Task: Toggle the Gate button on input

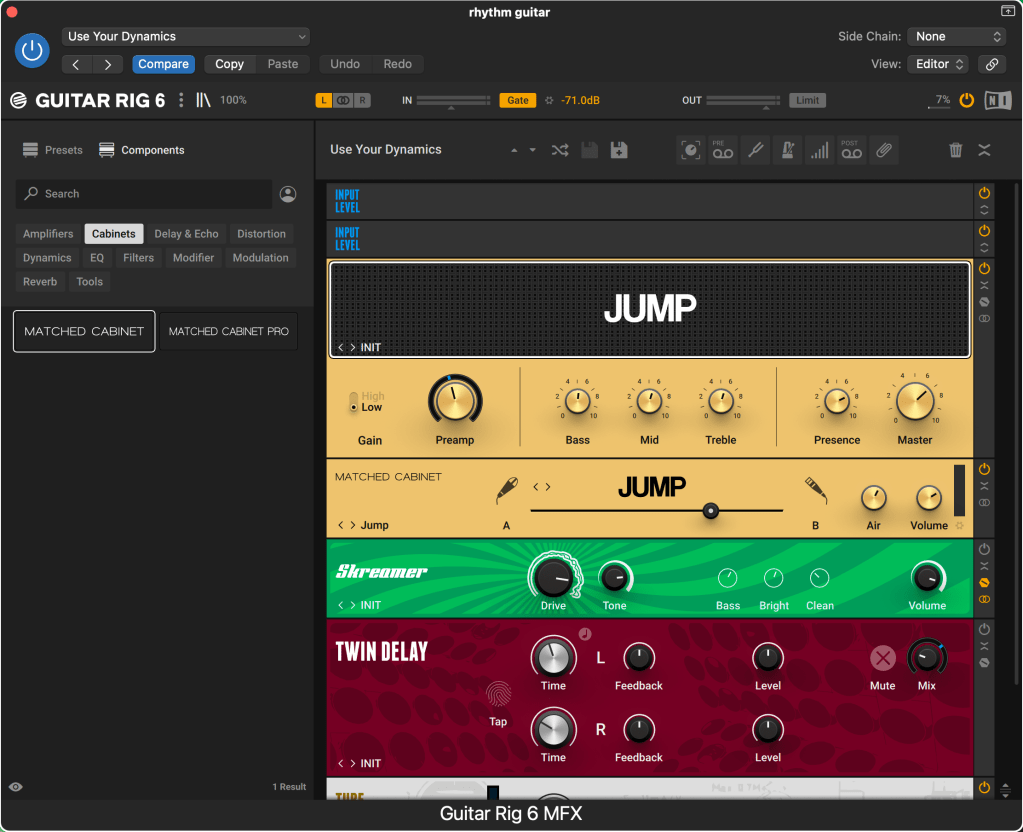Action: coord(518,100)
